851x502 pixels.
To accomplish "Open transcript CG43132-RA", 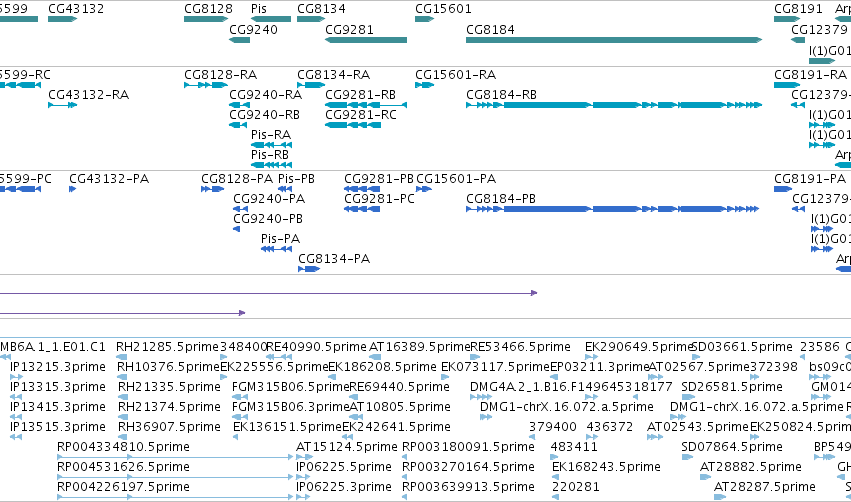I will (x=88, y=95).
